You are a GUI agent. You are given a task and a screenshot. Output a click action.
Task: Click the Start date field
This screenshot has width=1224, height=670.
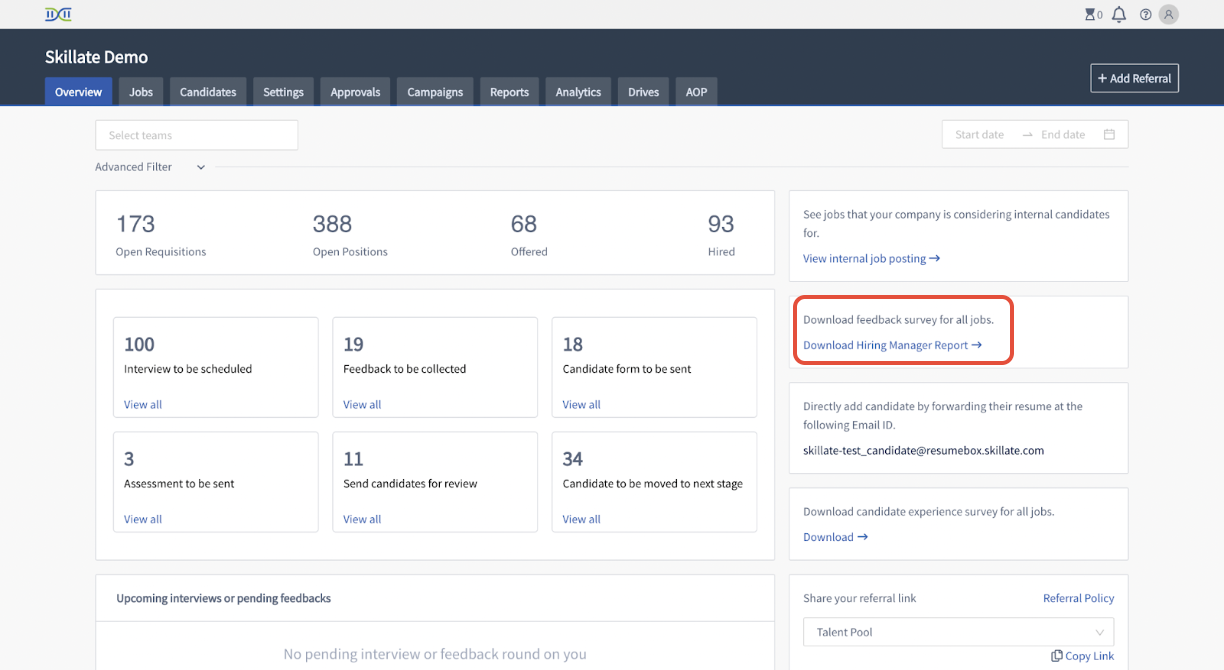[x=979, y=134]
